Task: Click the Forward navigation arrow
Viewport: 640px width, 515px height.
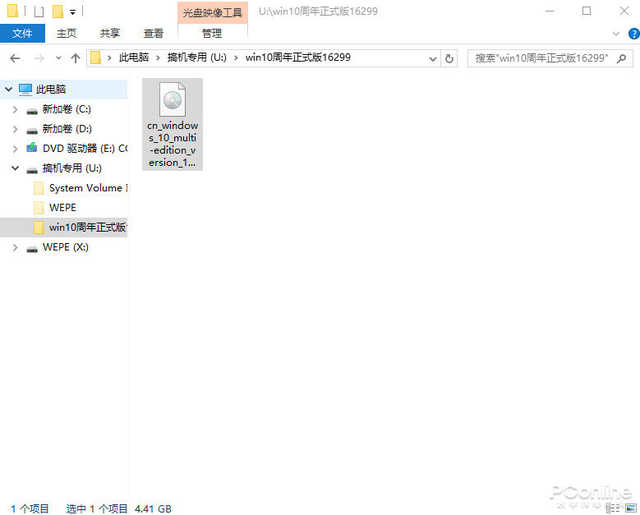Action: coord(39,58)
